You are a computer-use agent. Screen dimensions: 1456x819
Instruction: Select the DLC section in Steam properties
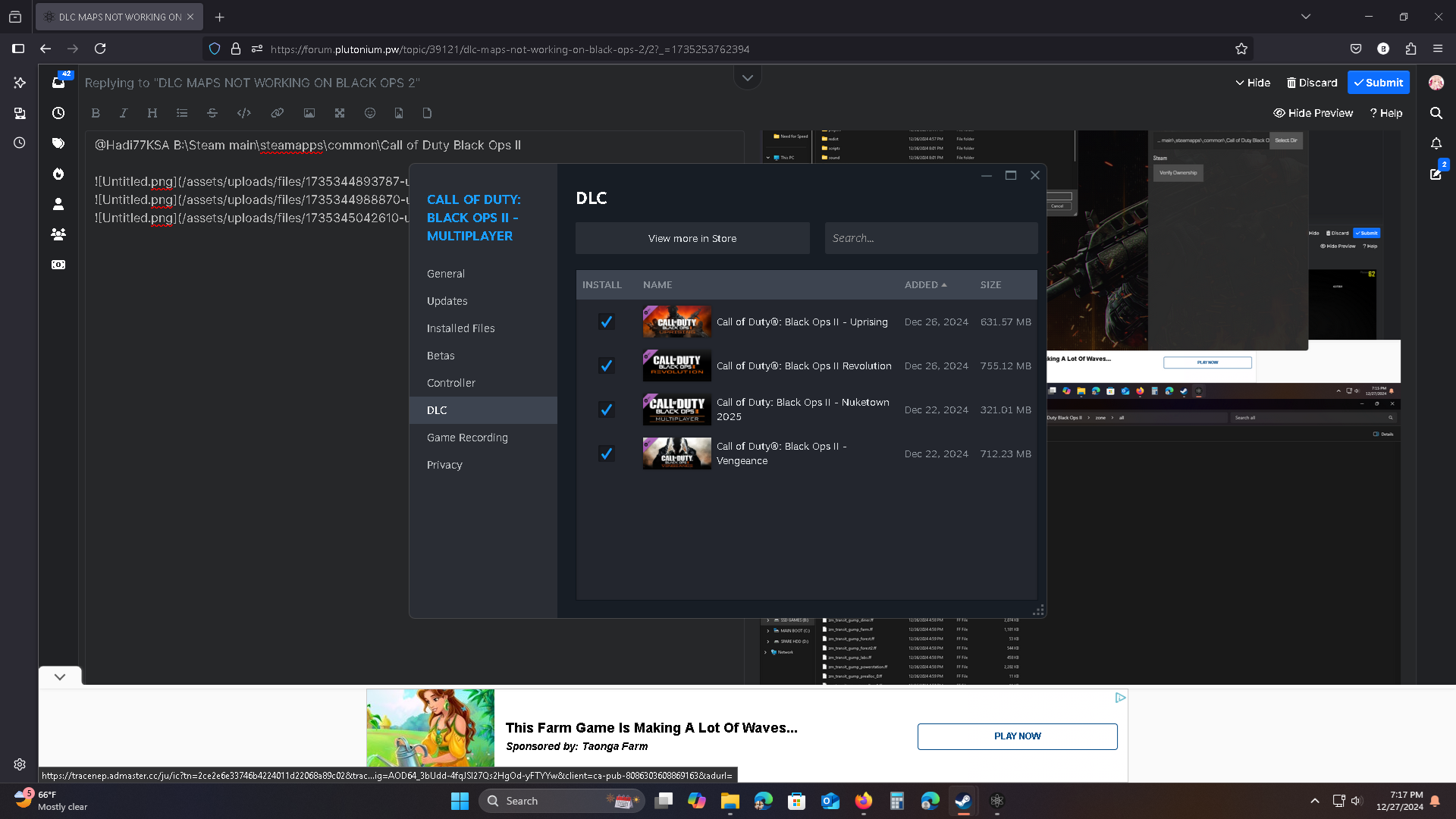coord(483,410)
